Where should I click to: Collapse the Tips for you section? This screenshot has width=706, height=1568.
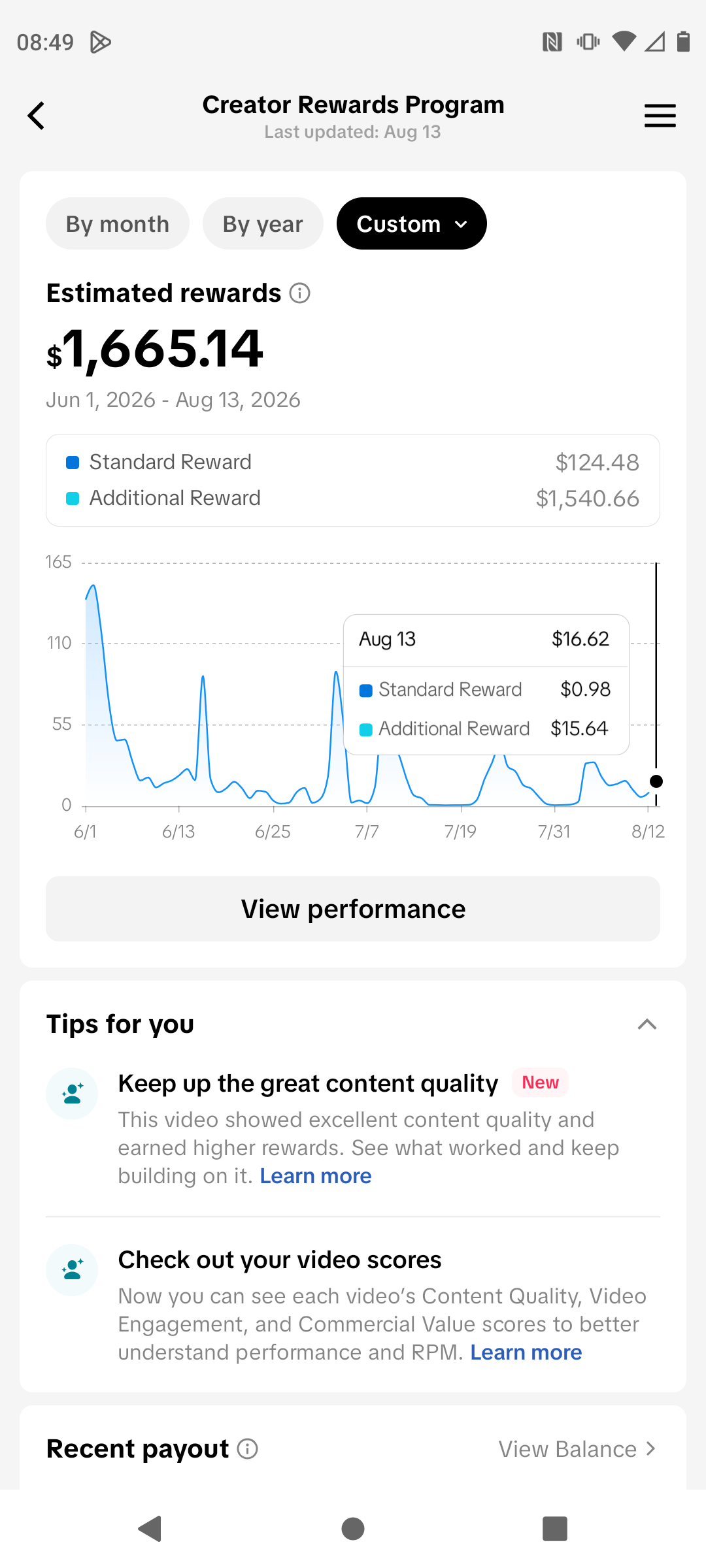click(647, 1024)
